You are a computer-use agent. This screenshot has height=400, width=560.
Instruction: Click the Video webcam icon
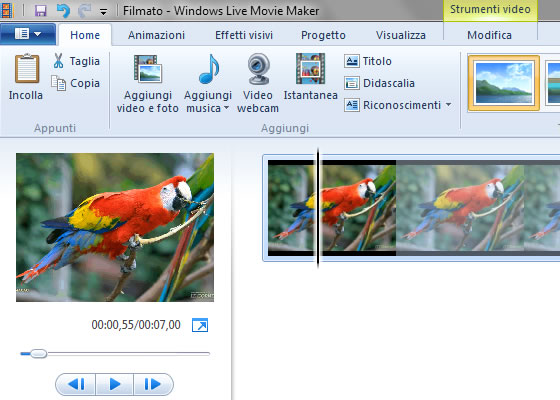258,69
